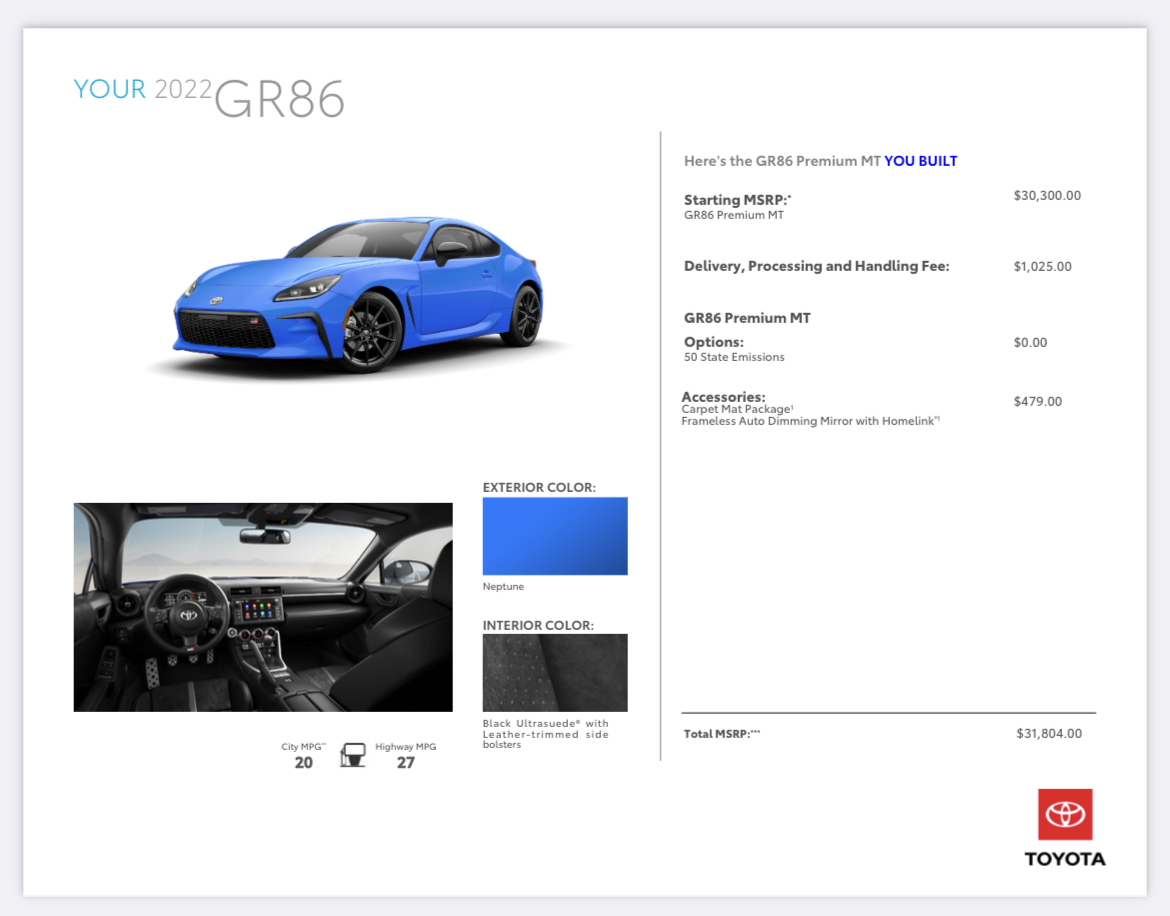Click GR86 Premium MT under Starting MSRP
This screenshot has width=1170, height=916.
click(733, 215)
